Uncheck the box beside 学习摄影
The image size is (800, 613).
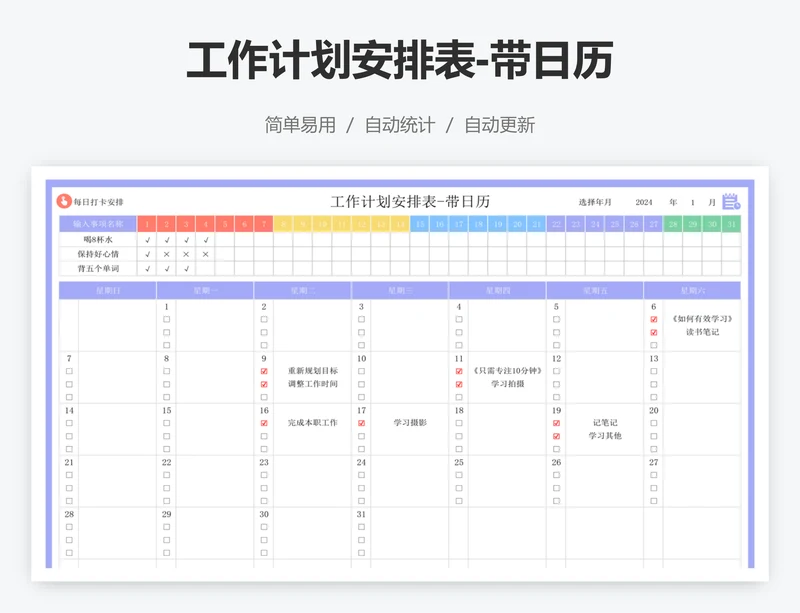pyautogui.click(x=361, y=423)
